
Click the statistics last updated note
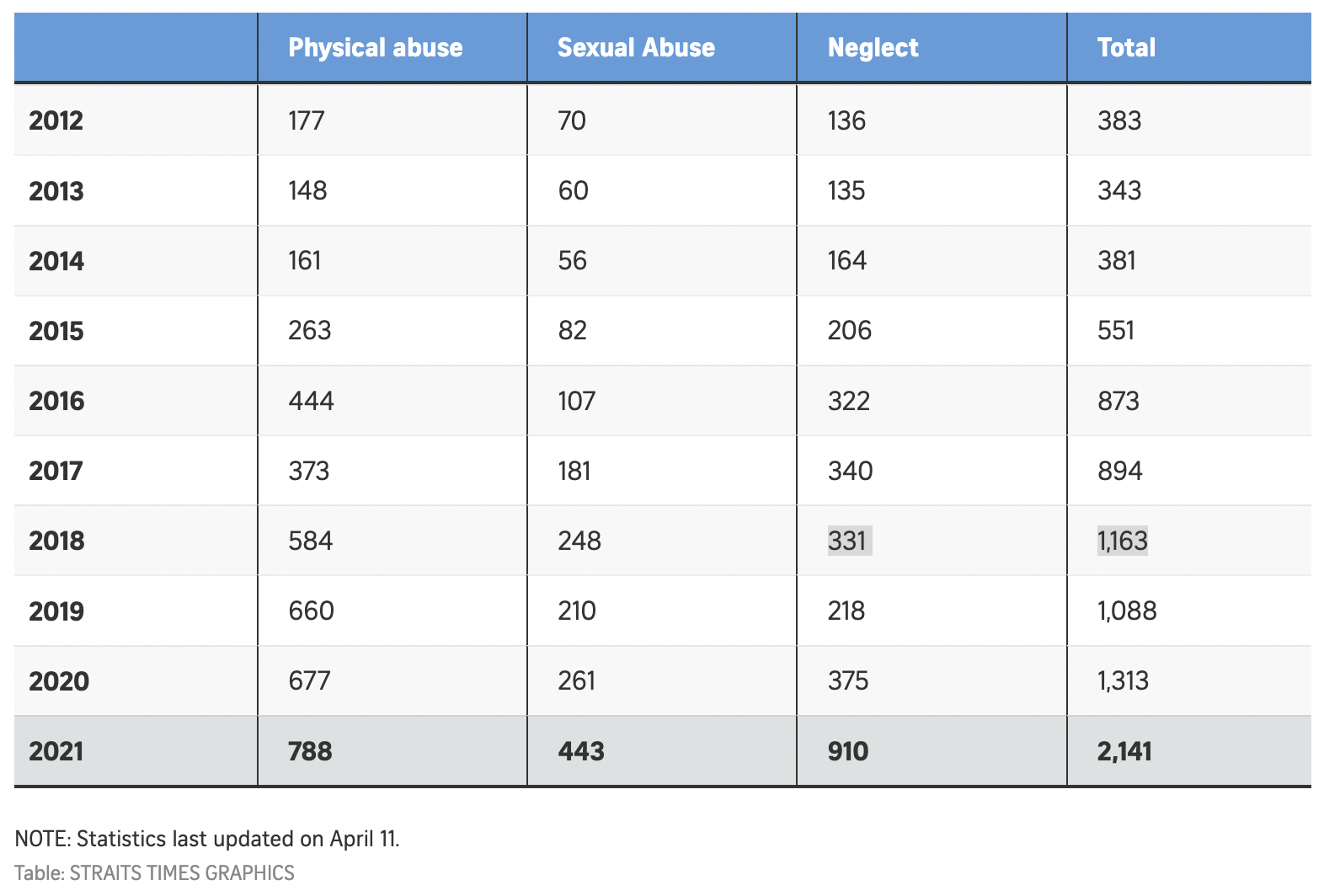(x=207, y=839)
